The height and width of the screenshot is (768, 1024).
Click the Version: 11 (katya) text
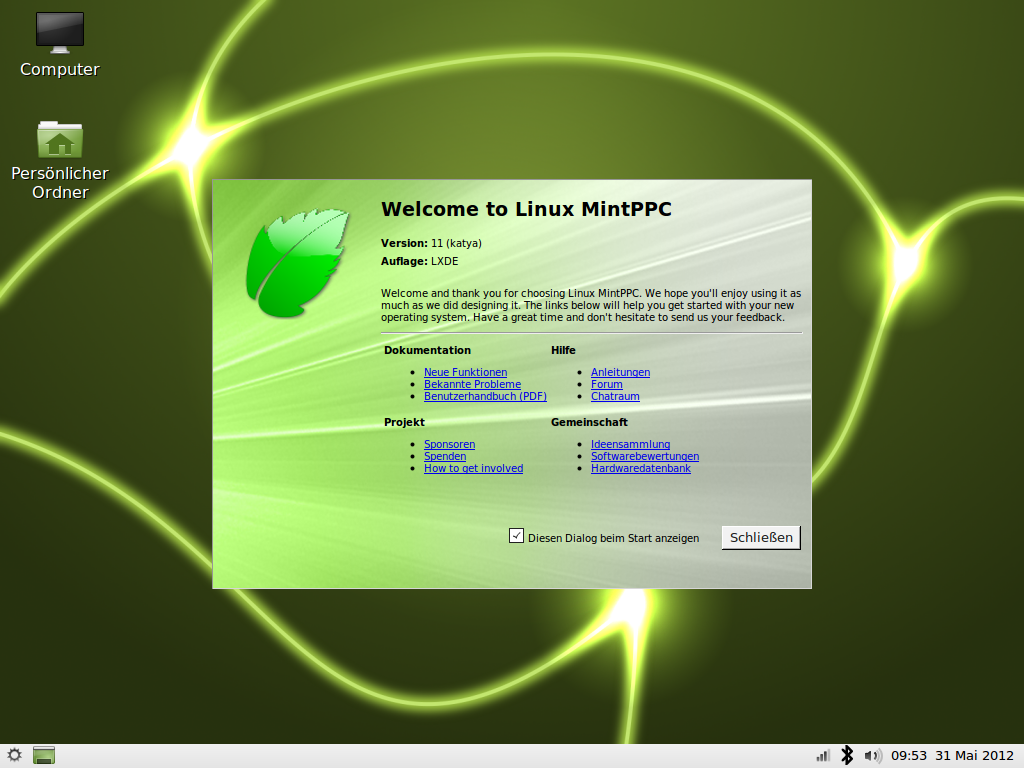[431, 243]
